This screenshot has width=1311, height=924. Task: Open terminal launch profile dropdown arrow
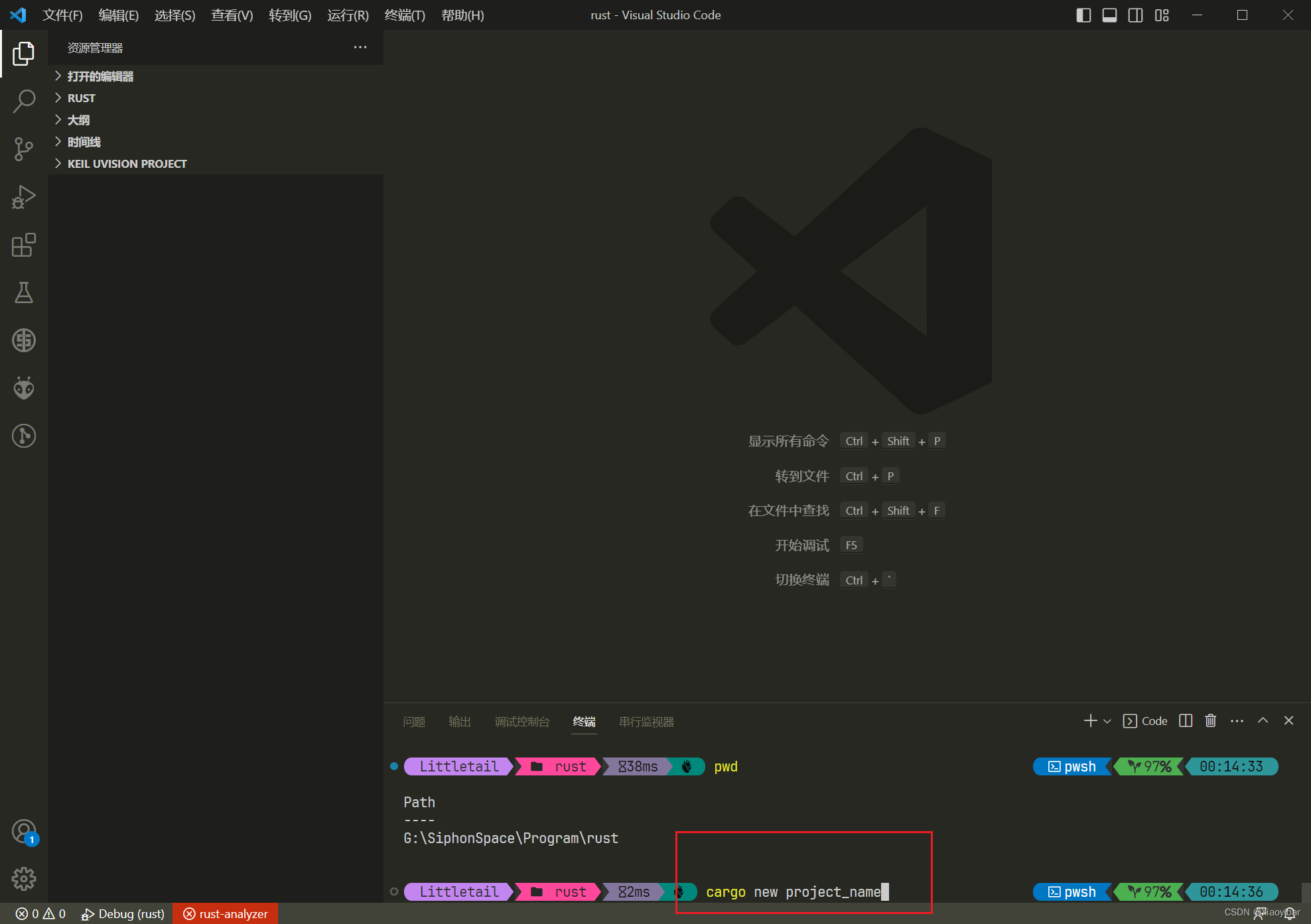[x=1107, y=721]
